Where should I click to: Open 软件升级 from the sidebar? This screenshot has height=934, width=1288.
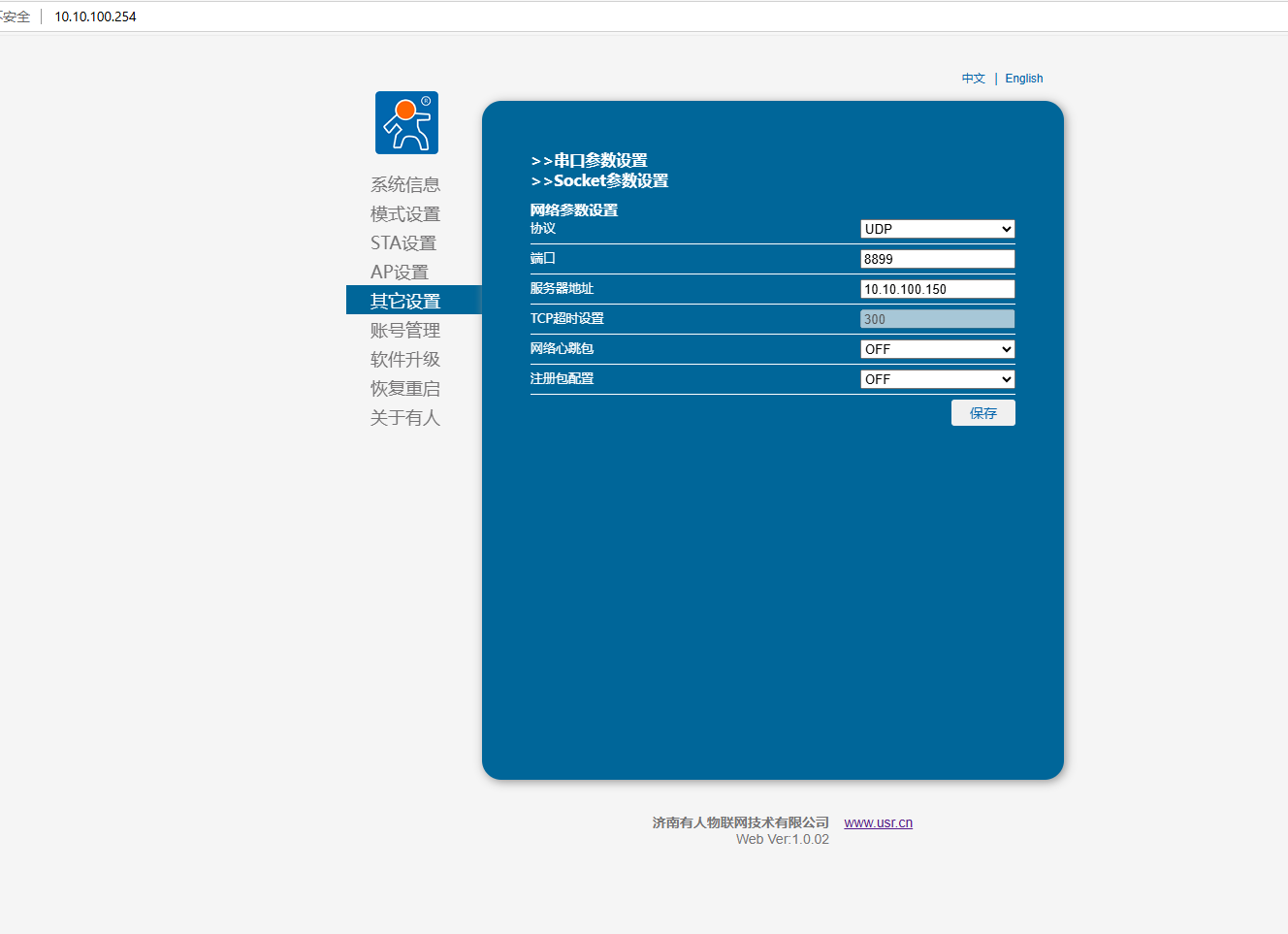[x=405, y=359]
